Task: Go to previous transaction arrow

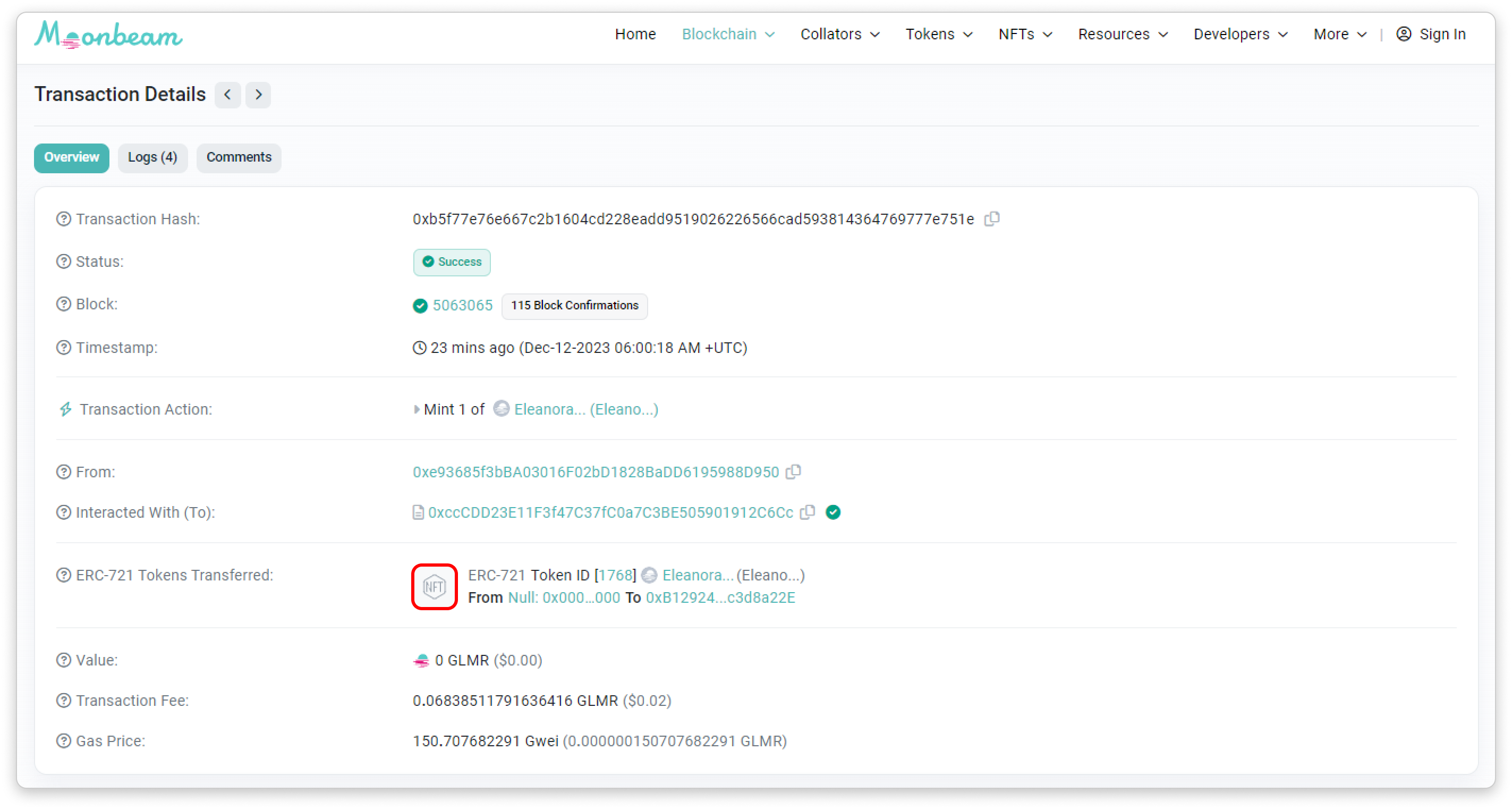Action: [228, 95]
